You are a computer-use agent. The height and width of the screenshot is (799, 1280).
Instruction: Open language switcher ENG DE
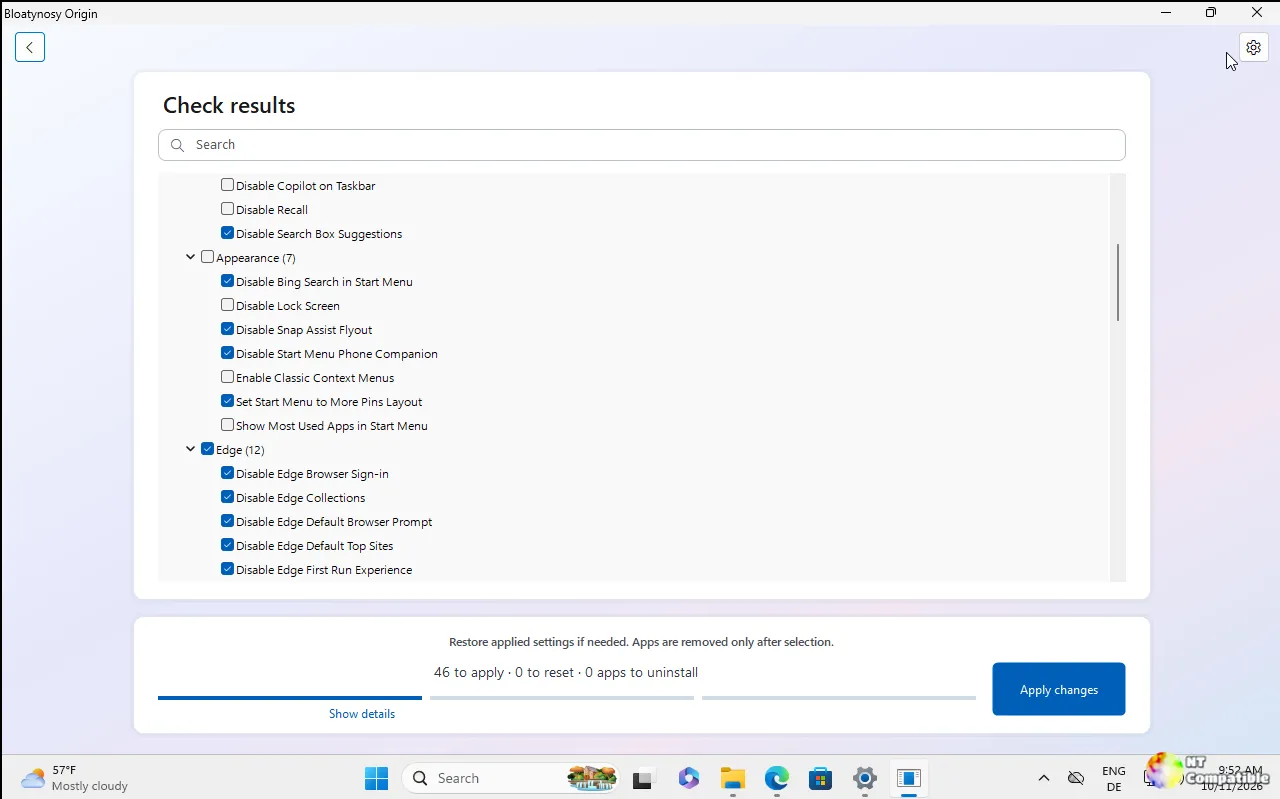(x=1114, y=778)
